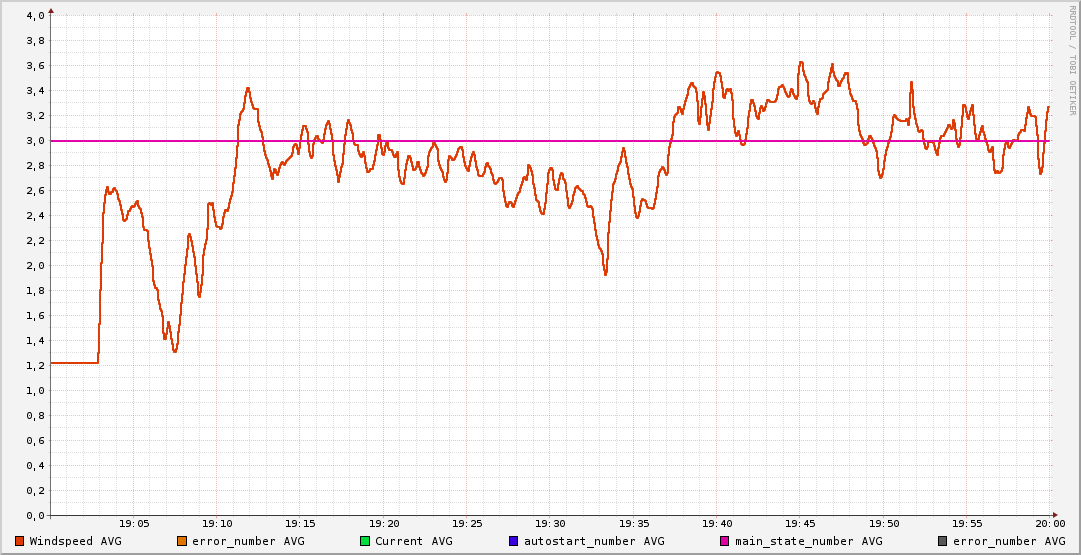The image size is (1081, 555).
Task: Click the 1,2 y-axis value label
Action: pos(35,366)
